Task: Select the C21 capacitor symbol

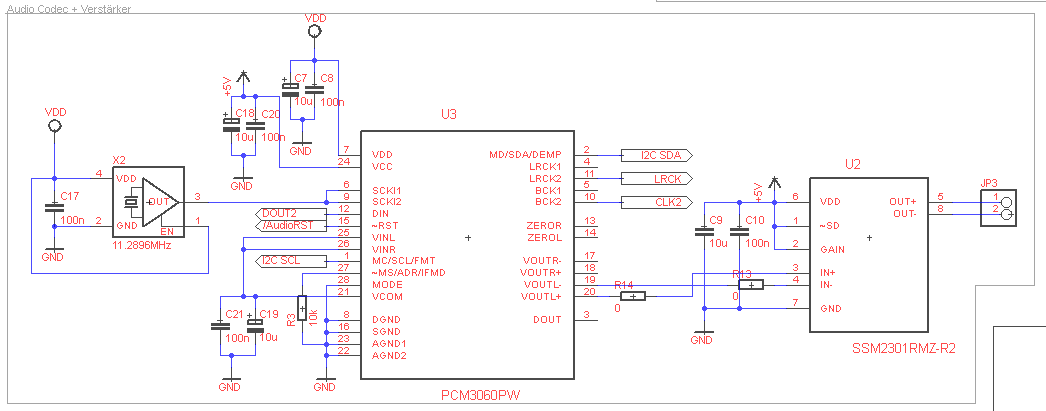Action: 218,326
